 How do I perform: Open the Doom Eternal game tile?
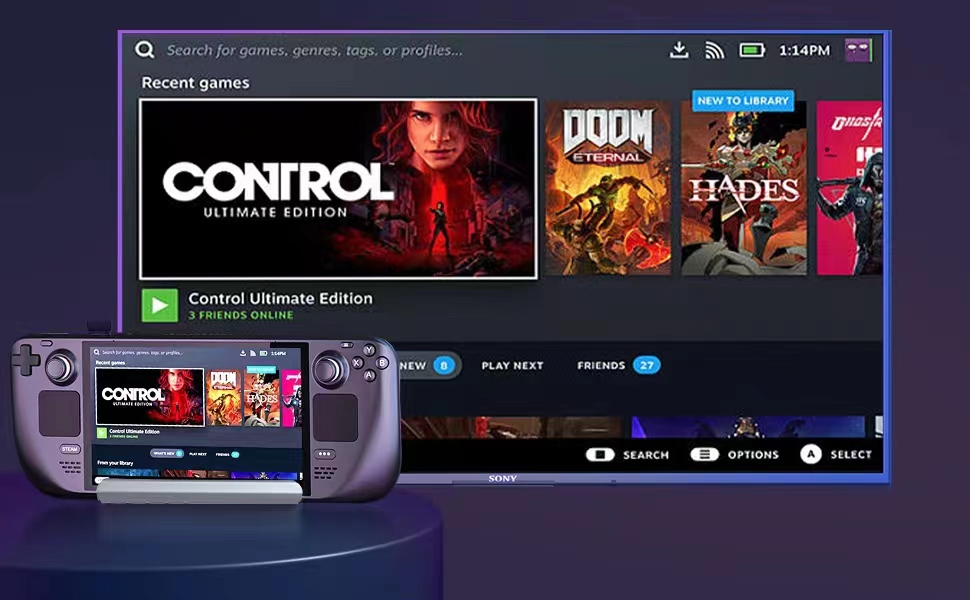tap(610, 185)
